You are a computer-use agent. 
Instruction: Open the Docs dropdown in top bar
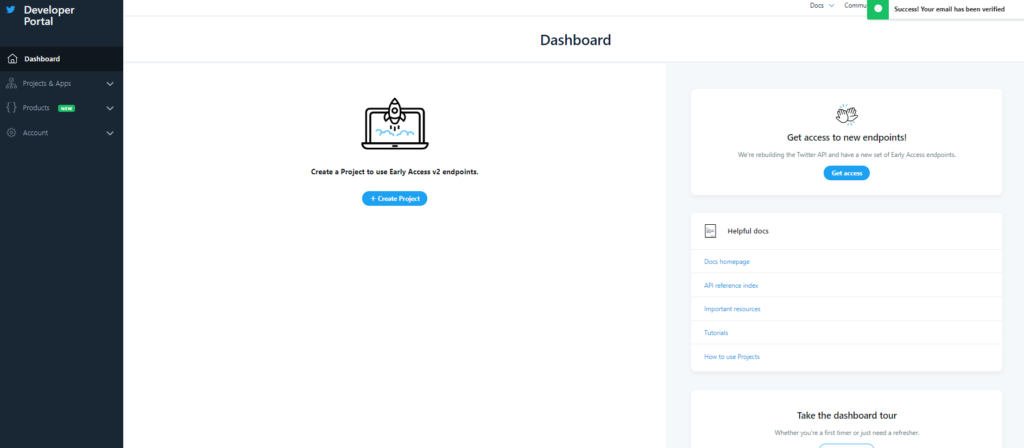point(821,5)
